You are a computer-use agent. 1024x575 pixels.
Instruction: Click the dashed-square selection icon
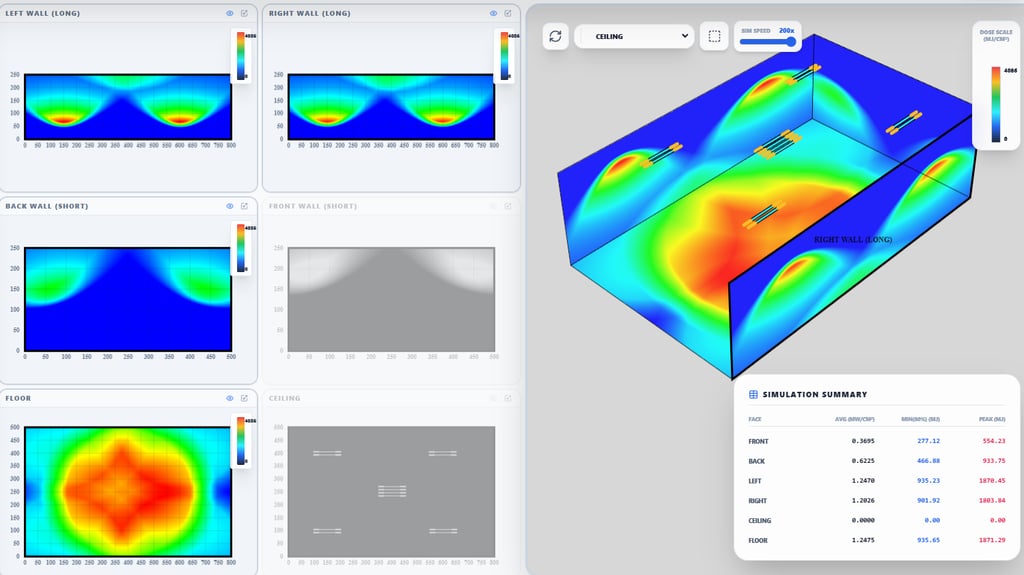tap(714, 36)
